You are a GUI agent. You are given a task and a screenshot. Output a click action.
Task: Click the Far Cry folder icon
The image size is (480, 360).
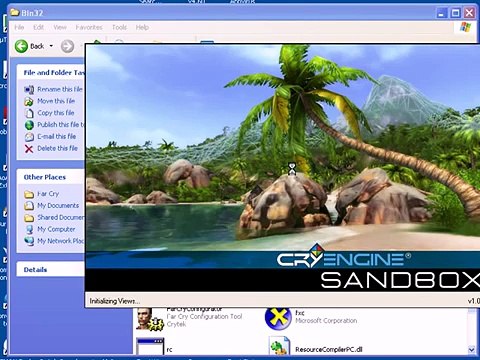tap(29, 194)
